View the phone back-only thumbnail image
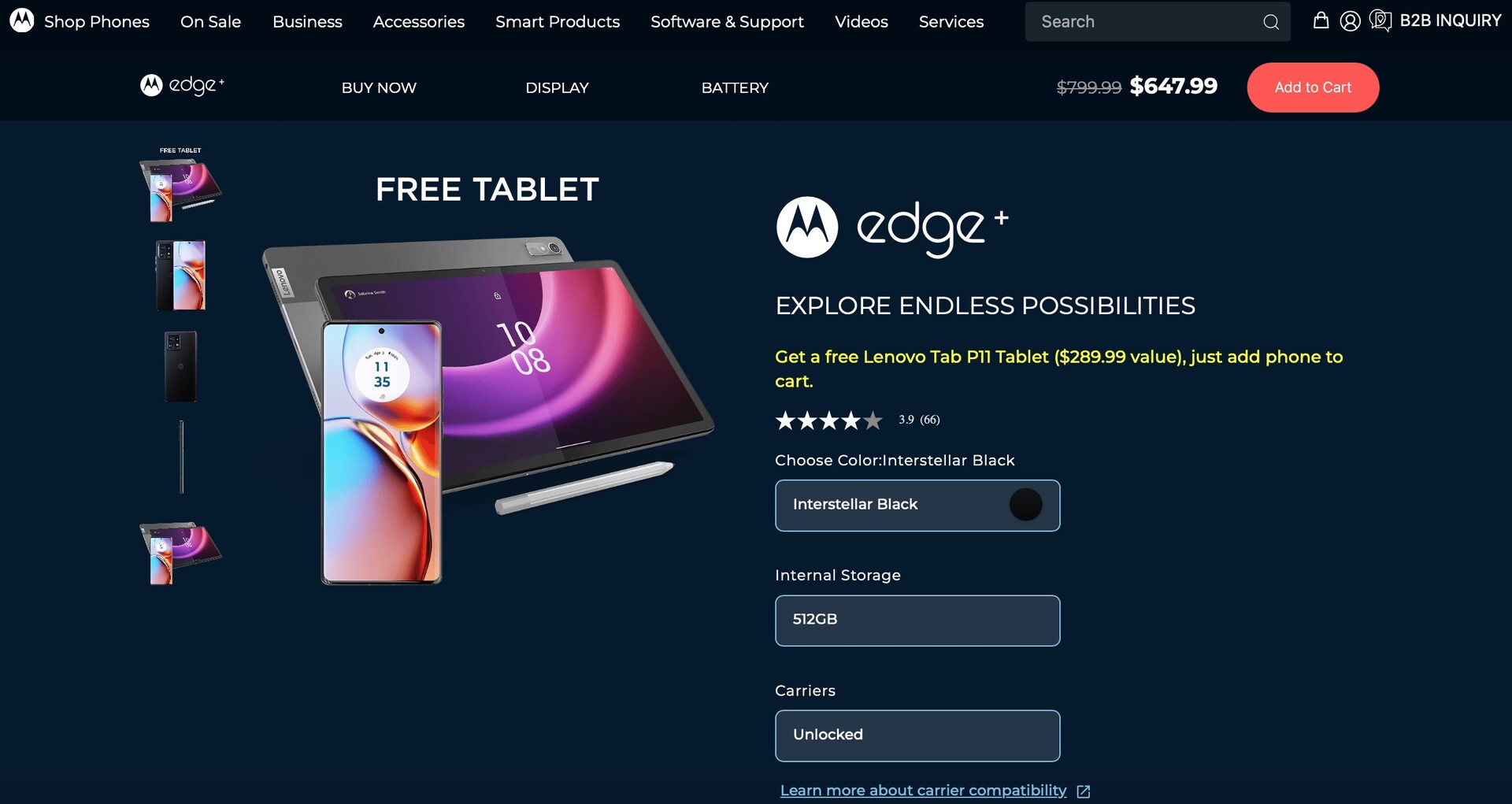 (181, 366)
